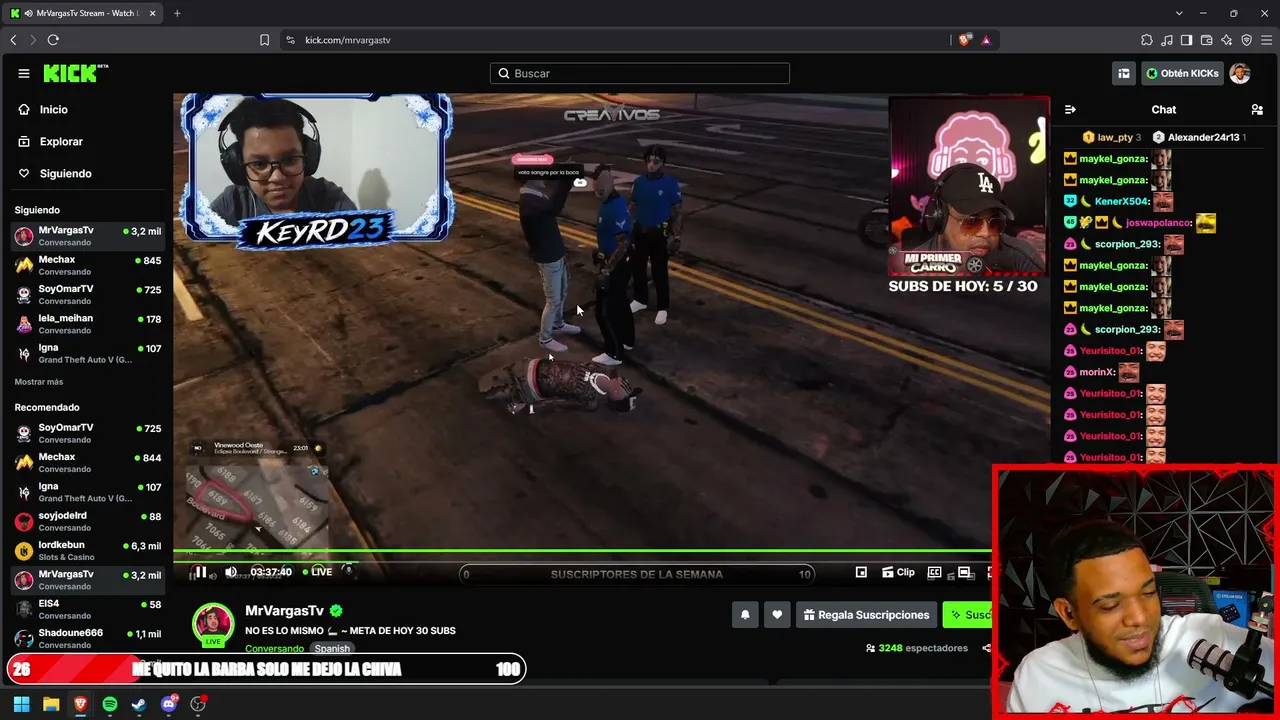1280x720 pixels.
Task: Click KenerX504 username in chat
Action: click(1121, 202)
